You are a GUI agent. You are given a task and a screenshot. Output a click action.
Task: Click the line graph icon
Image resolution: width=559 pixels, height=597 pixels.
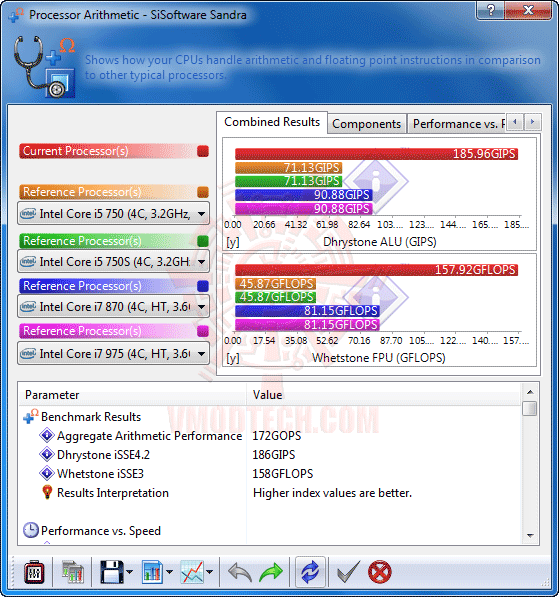192,572
